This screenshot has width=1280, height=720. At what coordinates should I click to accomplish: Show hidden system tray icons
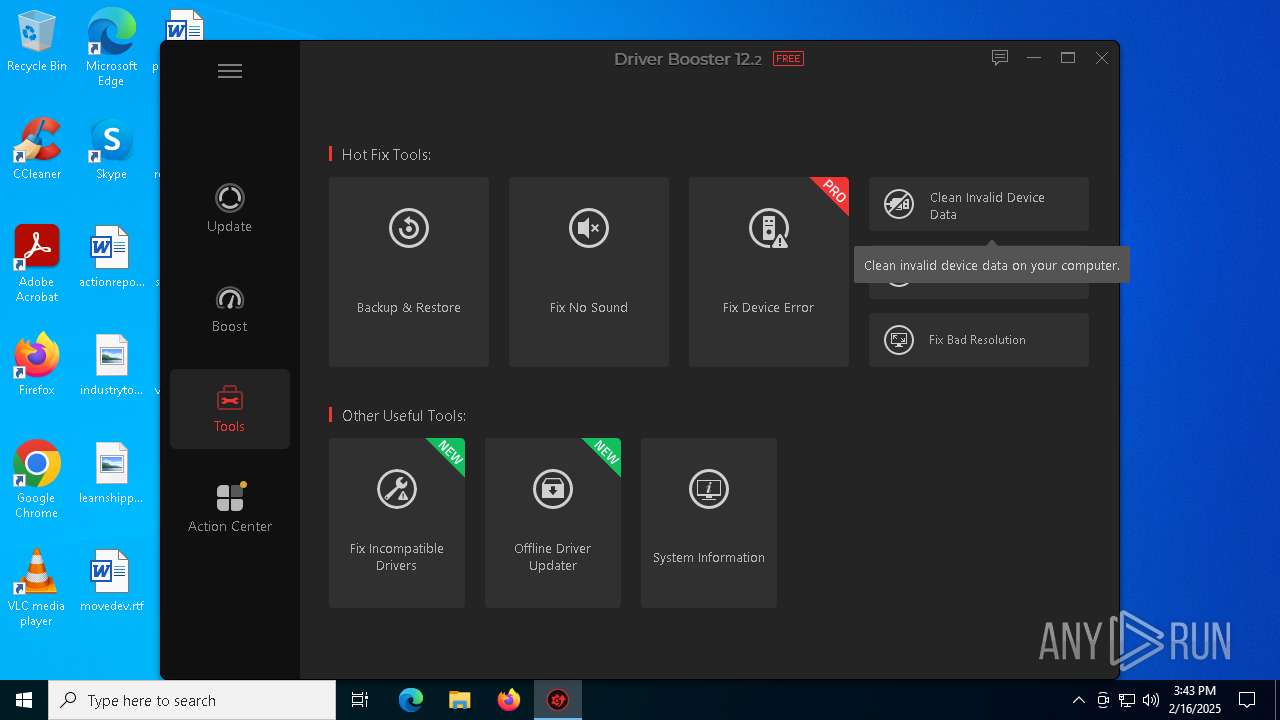click(1078, 700)
